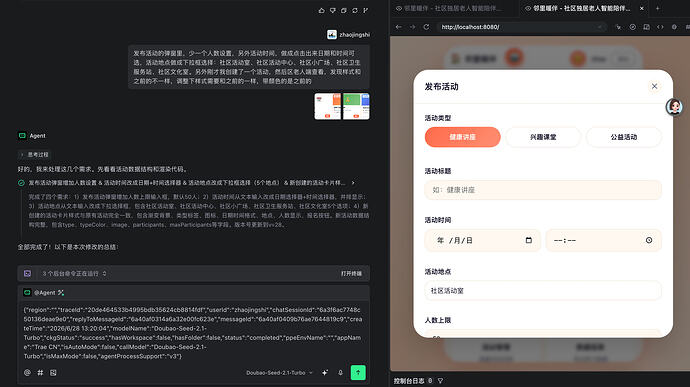The height and width of the screenshot is (387, 690).
Task: Open the 活动地点 dropdown showing 社区活动室
Action: click(x=543, y=291)
